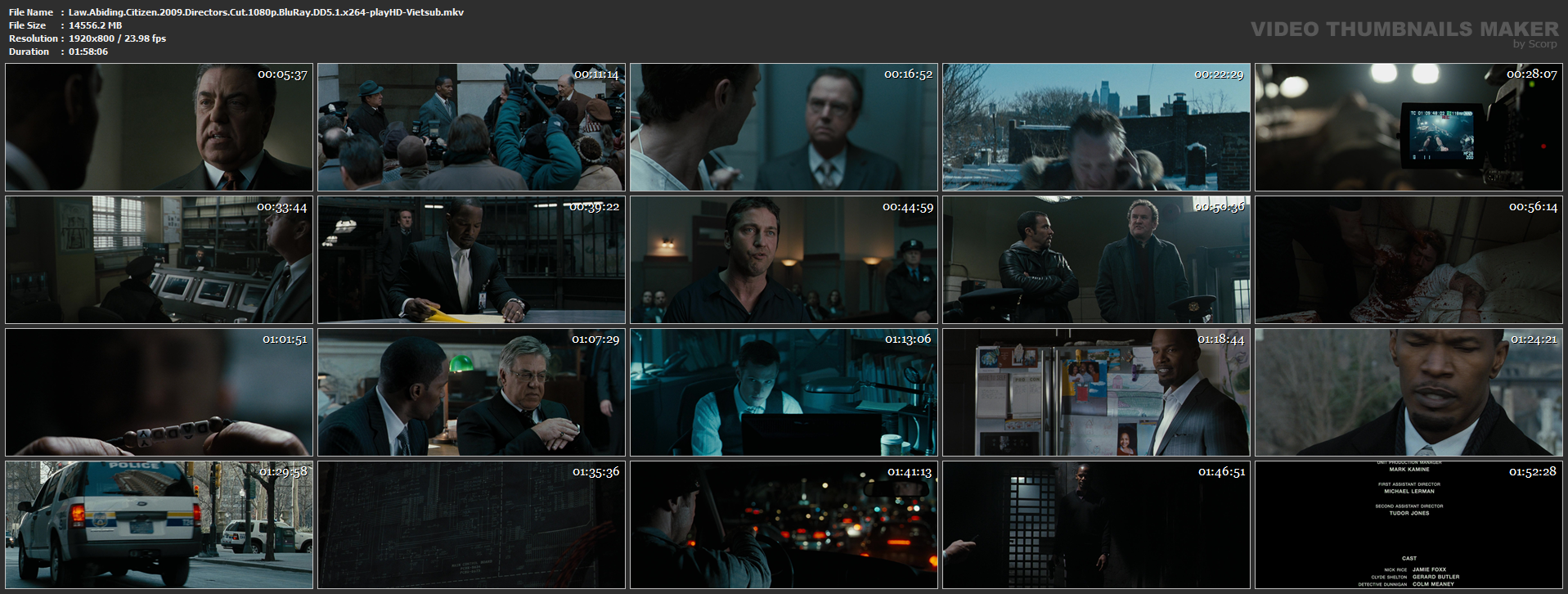Open the thumbnail timestamped 00:50:36

point(1096,259)
